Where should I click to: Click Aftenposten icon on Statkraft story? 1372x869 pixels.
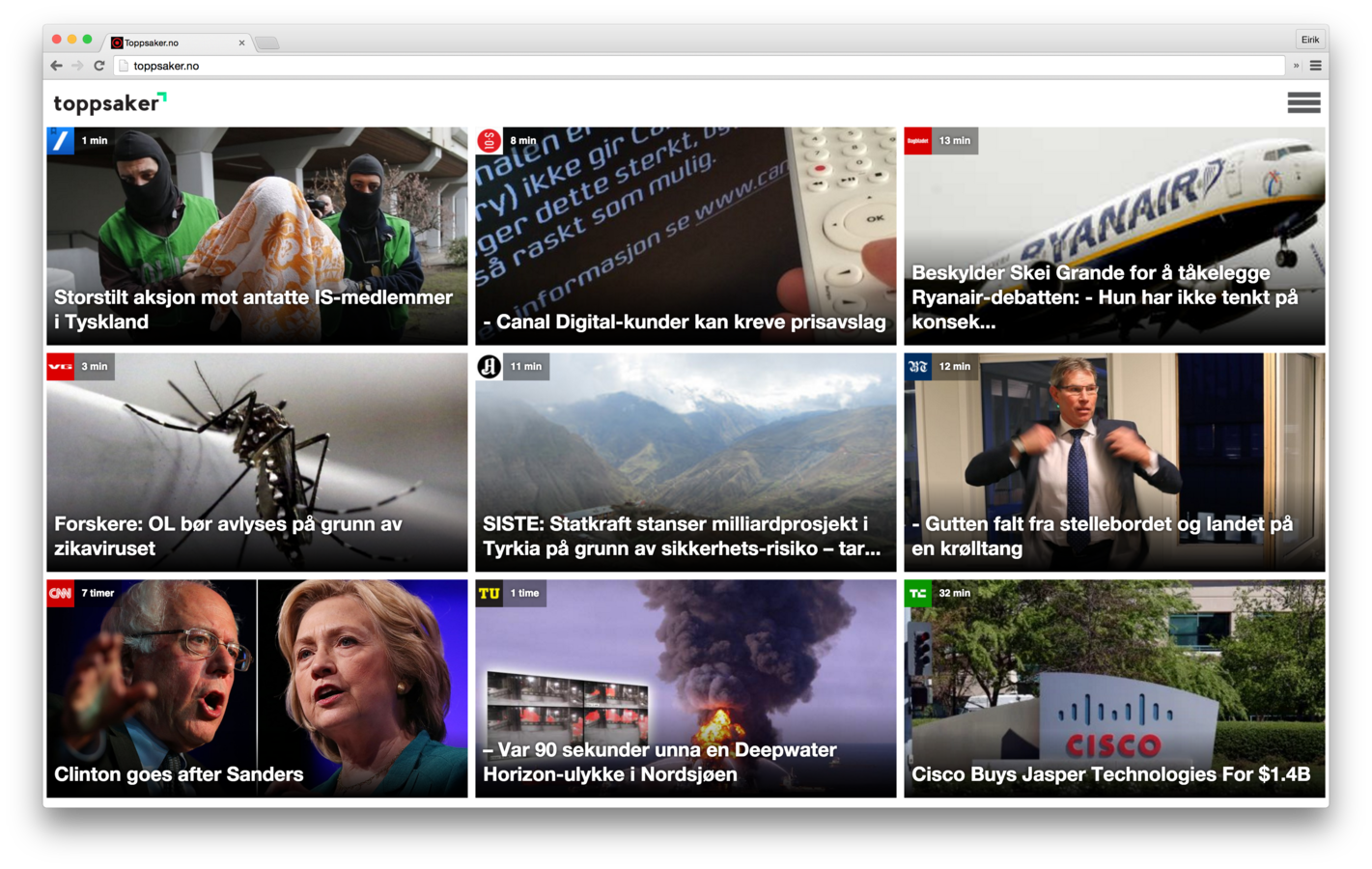489,367
